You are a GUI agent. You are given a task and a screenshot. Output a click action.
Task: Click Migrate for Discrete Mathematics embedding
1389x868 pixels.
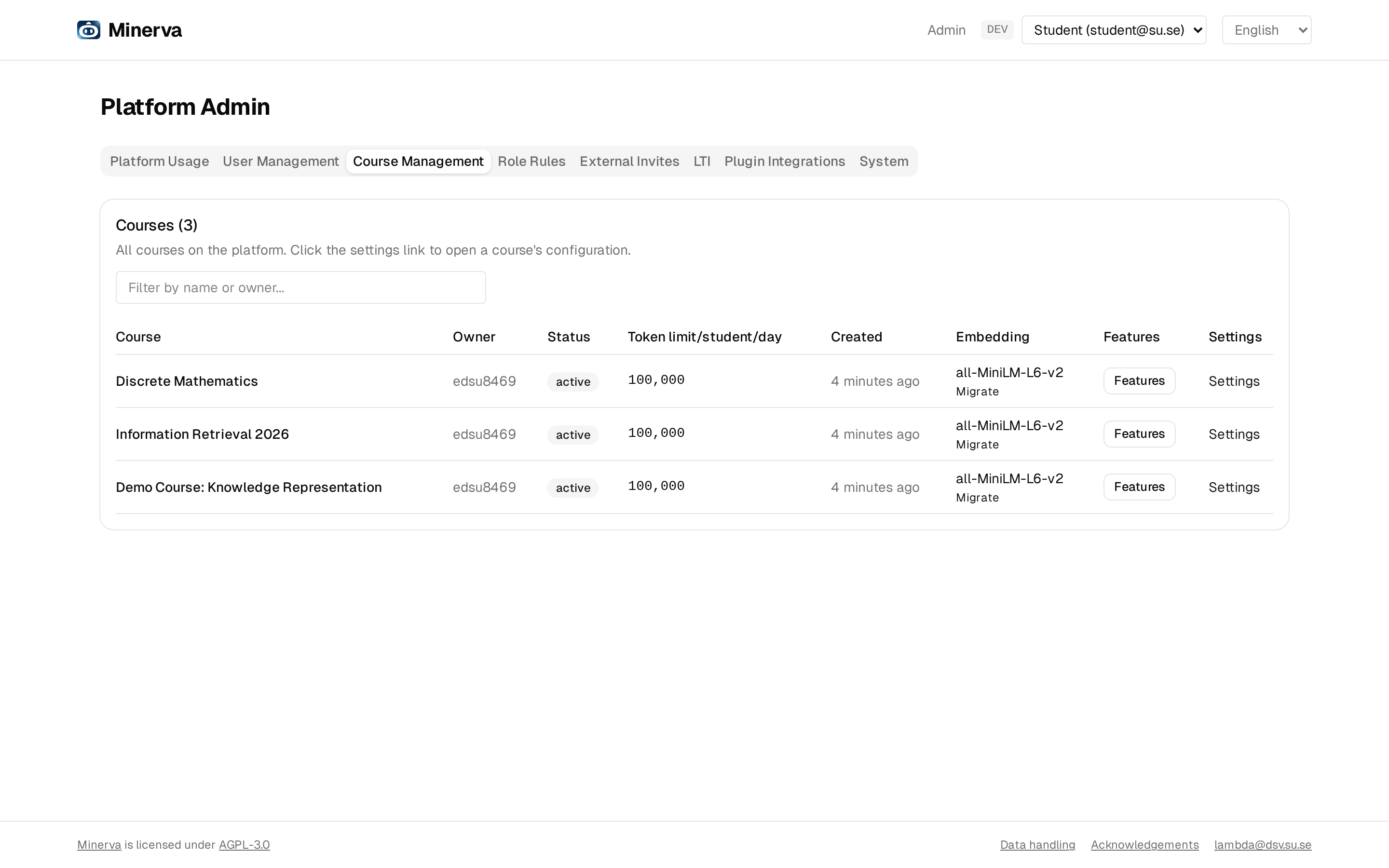(x=977, y=392)
